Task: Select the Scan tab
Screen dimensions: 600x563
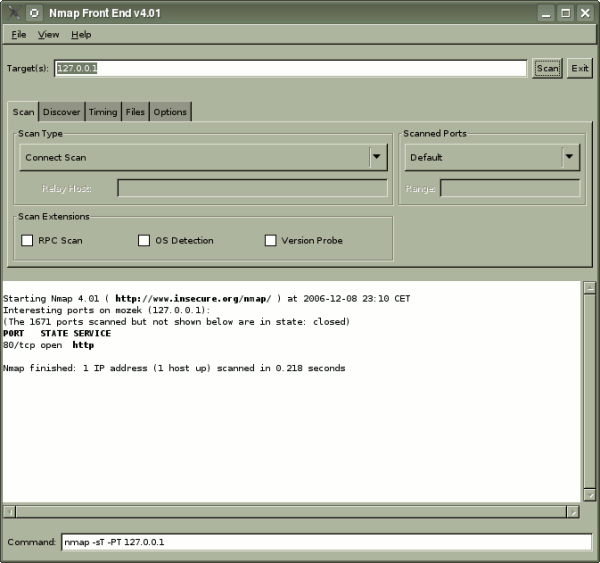Action: [23, 112]
